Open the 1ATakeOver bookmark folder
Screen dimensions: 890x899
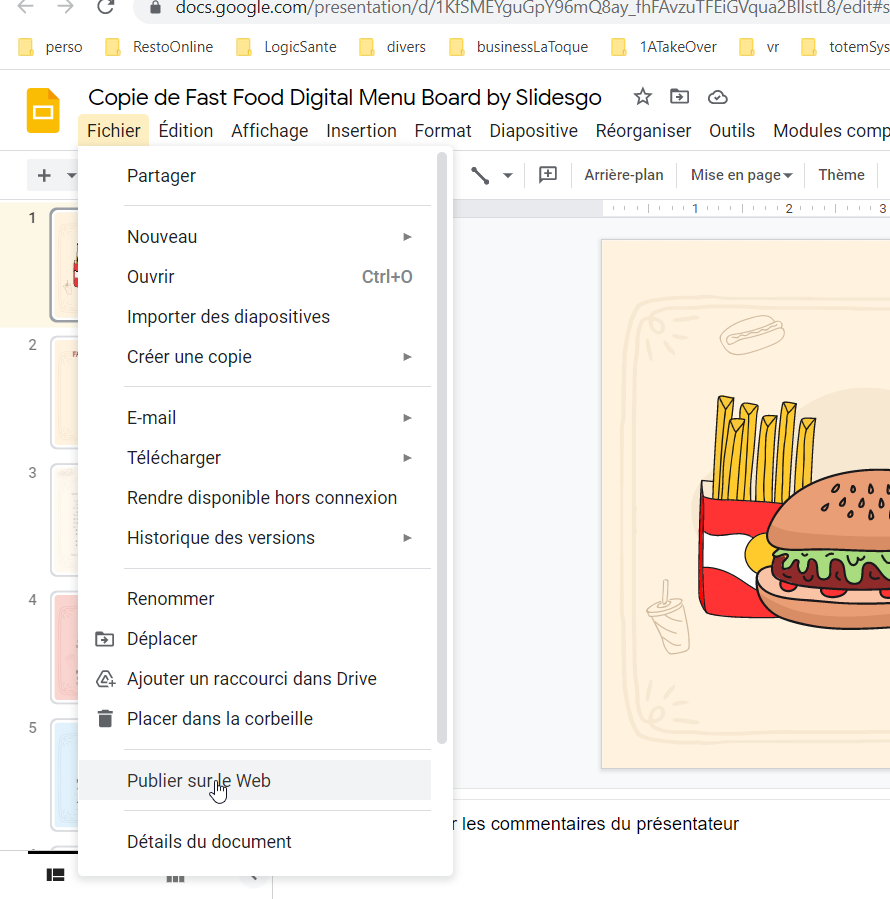click(664, 47)
